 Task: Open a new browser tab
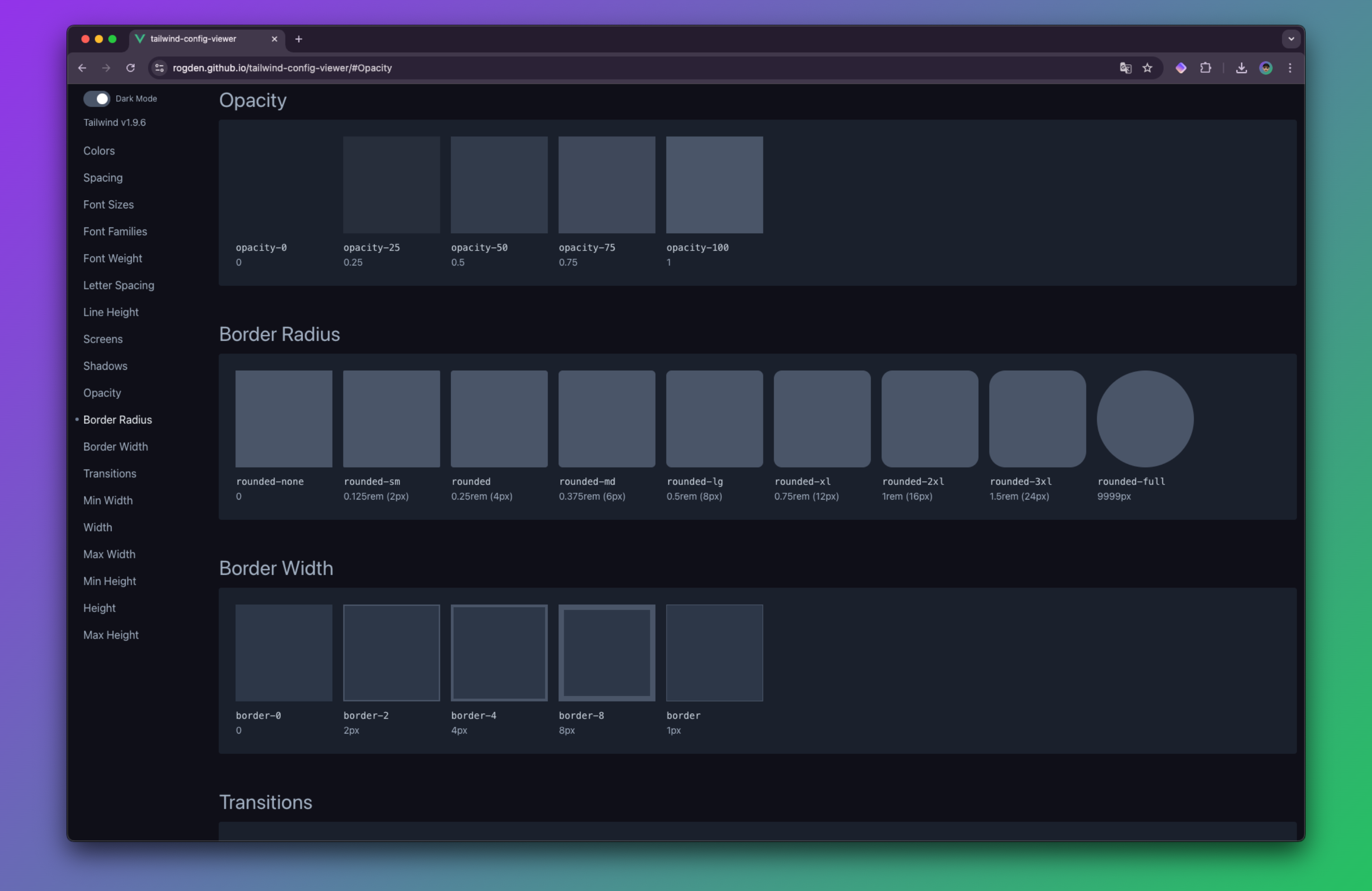tap(299, 39)
